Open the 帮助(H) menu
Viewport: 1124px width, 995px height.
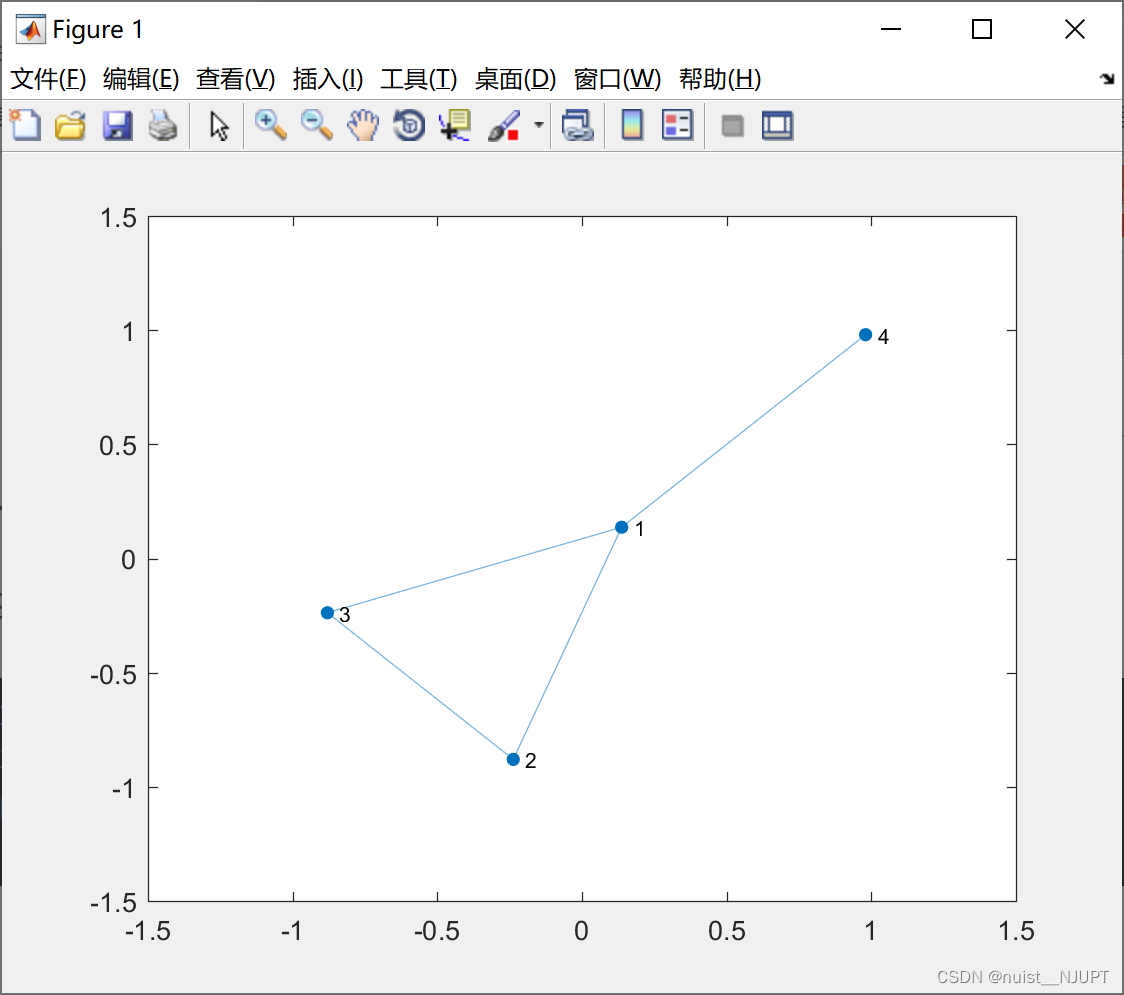(x=720, y=79)
